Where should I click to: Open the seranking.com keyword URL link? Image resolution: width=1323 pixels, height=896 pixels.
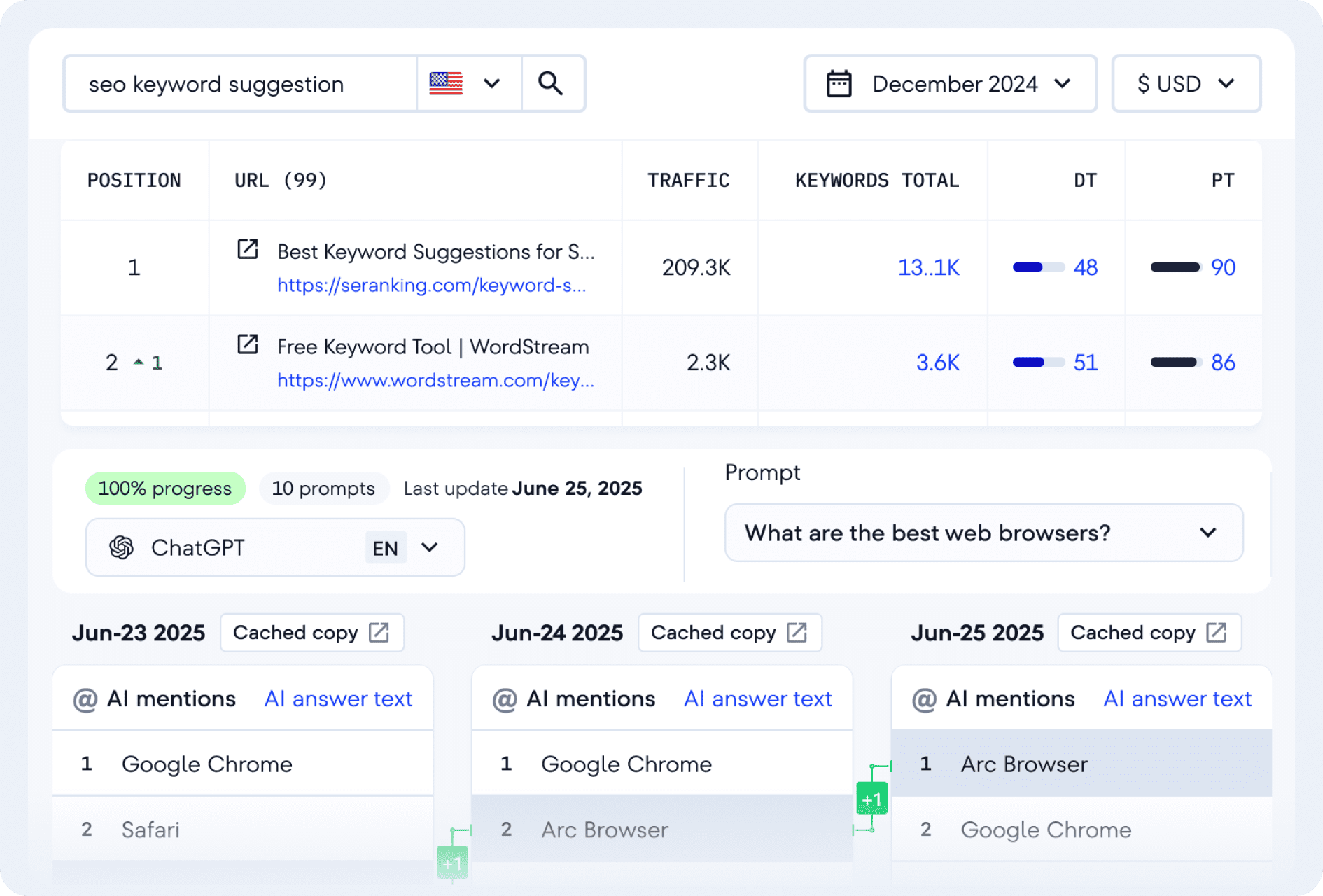[432, 286]
